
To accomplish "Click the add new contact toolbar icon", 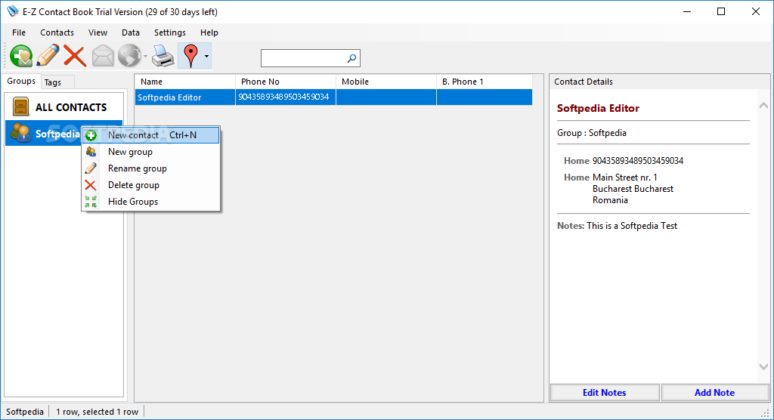I will pos(21,56).
